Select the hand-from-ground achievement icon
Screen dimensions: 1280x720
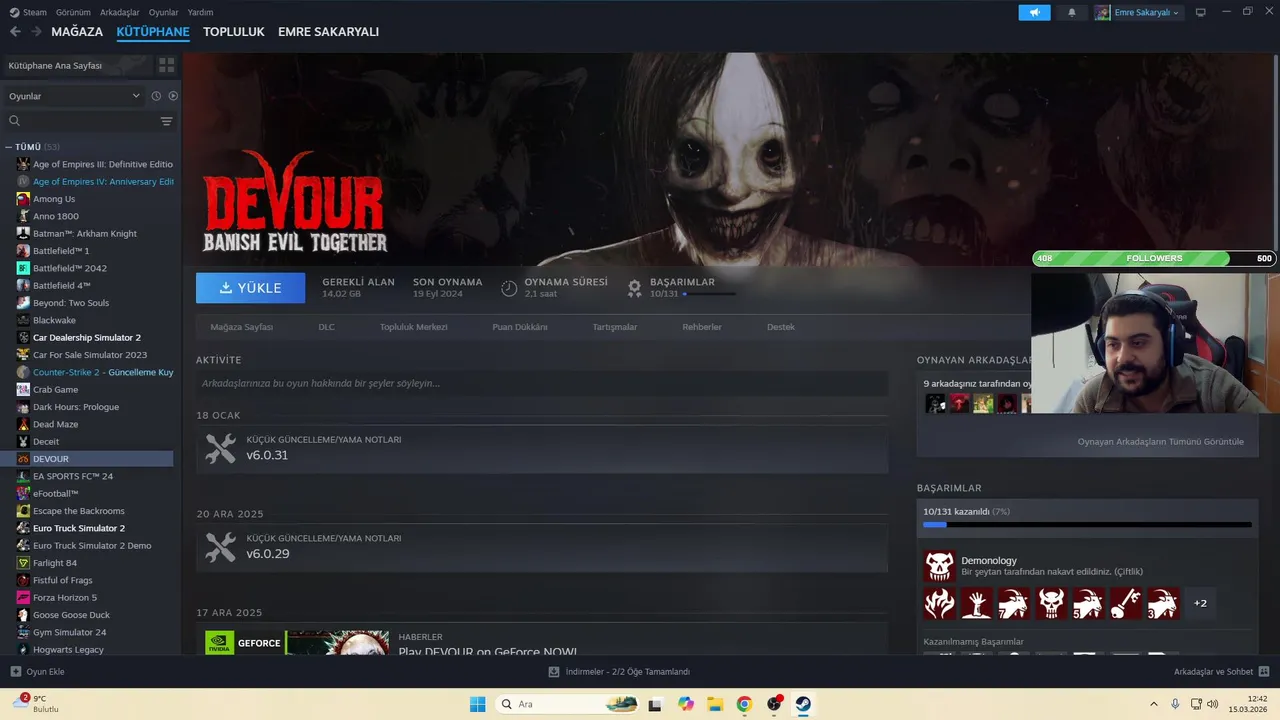tap(976, 603)
